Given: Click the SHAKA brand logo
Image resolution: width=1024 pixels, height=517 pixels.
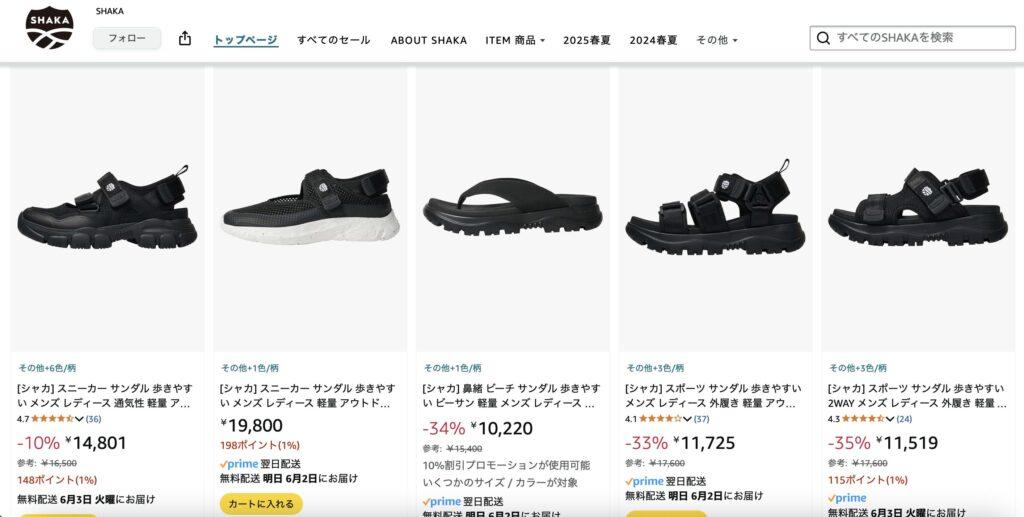Looking at the screenshot, I should click(50, 28).
